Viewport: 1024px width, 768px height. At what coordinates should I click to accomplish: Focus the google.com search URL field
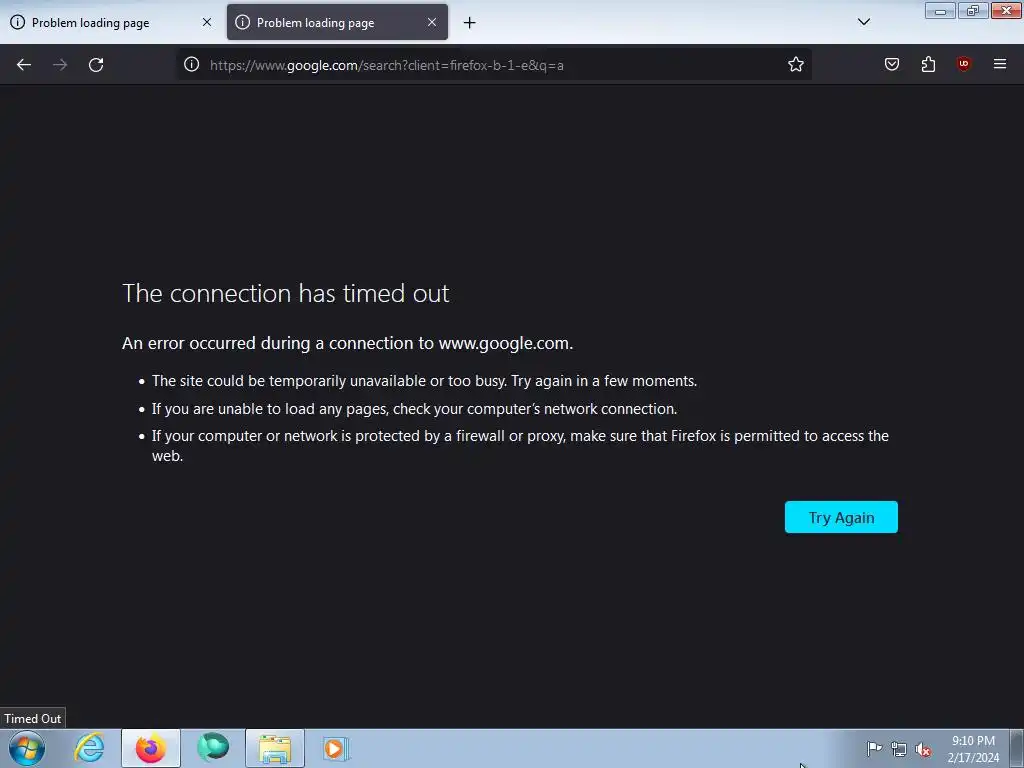pyautogui.click(x=493, y=65)
